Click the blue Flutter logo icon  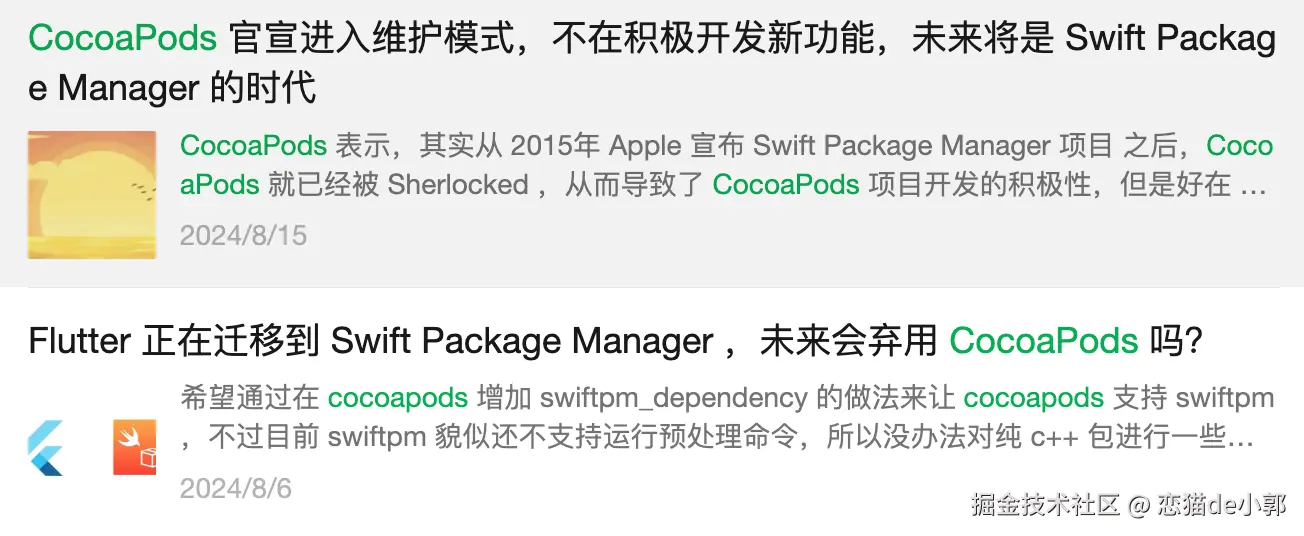tap(45, 447)
